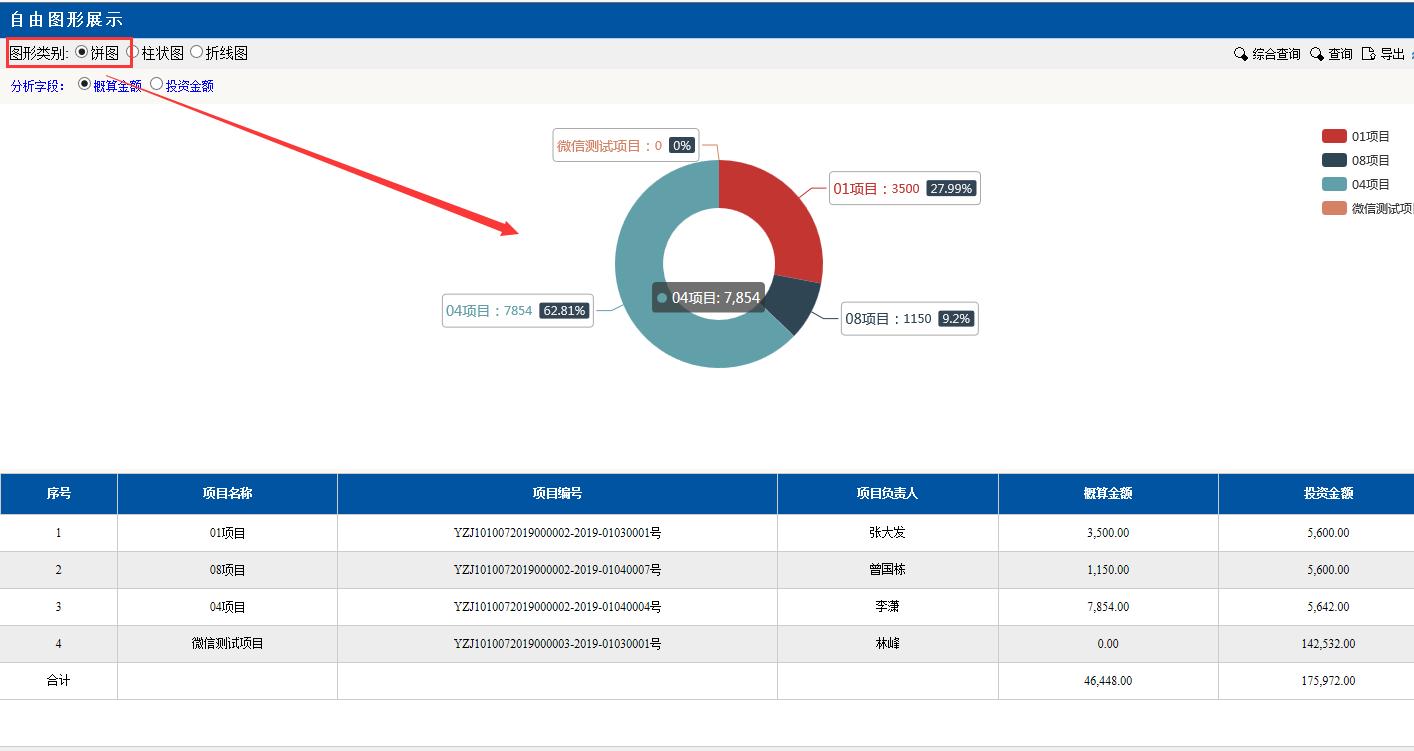Select 概算金额 as analysis field
The height and width of the screenshot is (751, 1414).
point(84,85)
